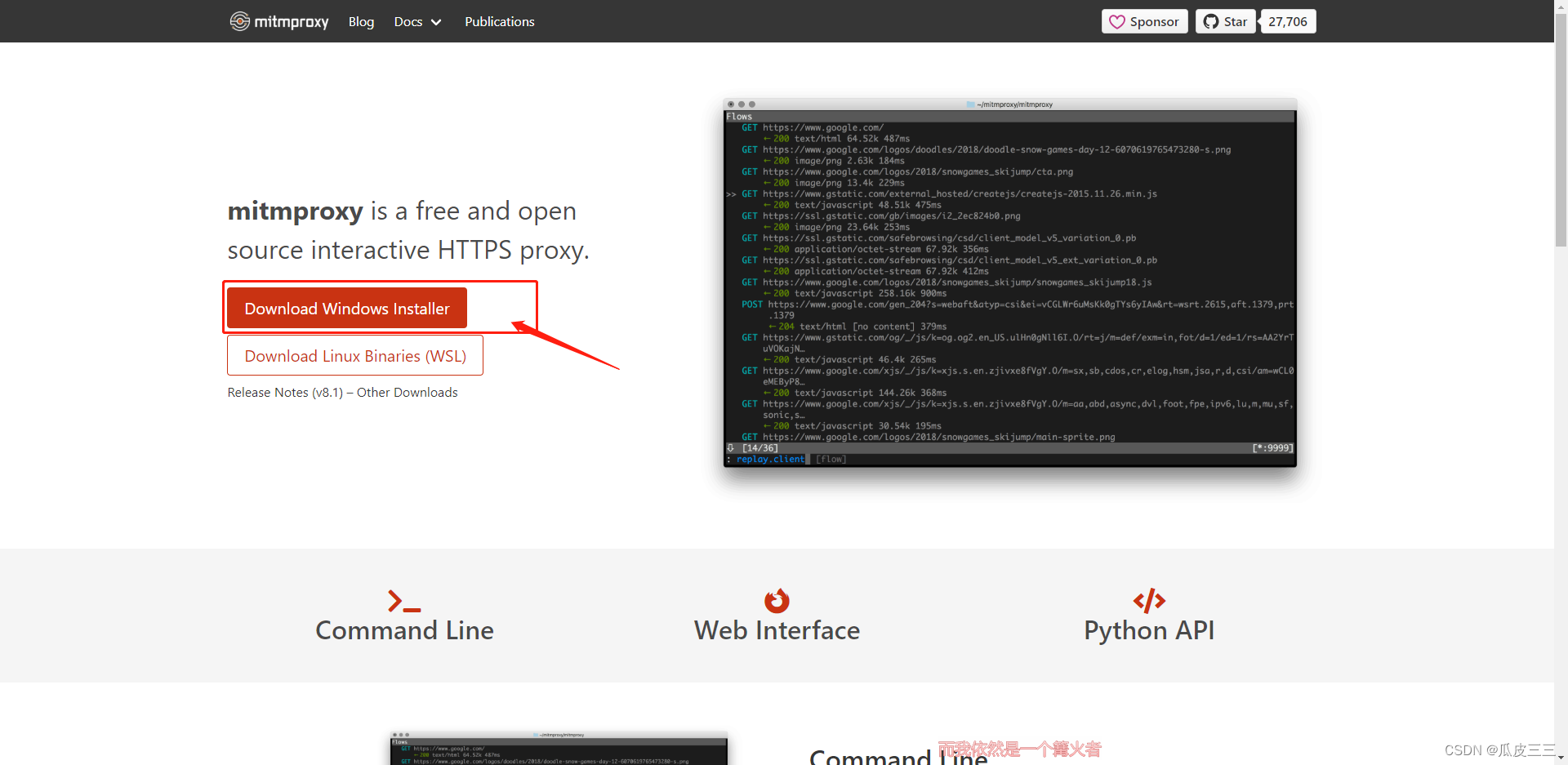Image resolution: width=1568 pixels, height=765 pixels.
Task: Click the Web Interface heading
Action: pyautogui.click(x=777, y=630)
